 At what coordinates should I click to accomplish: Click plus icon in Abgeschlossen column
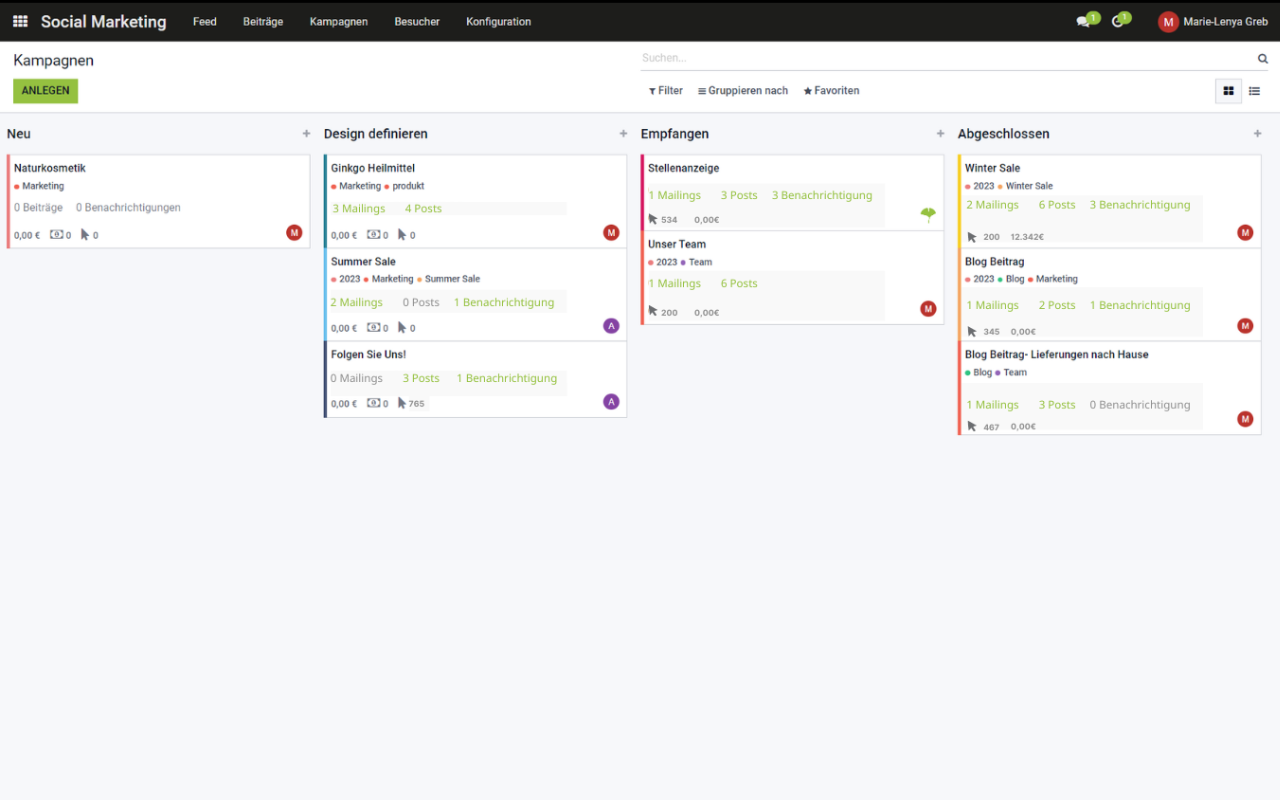click(1257, 134)
